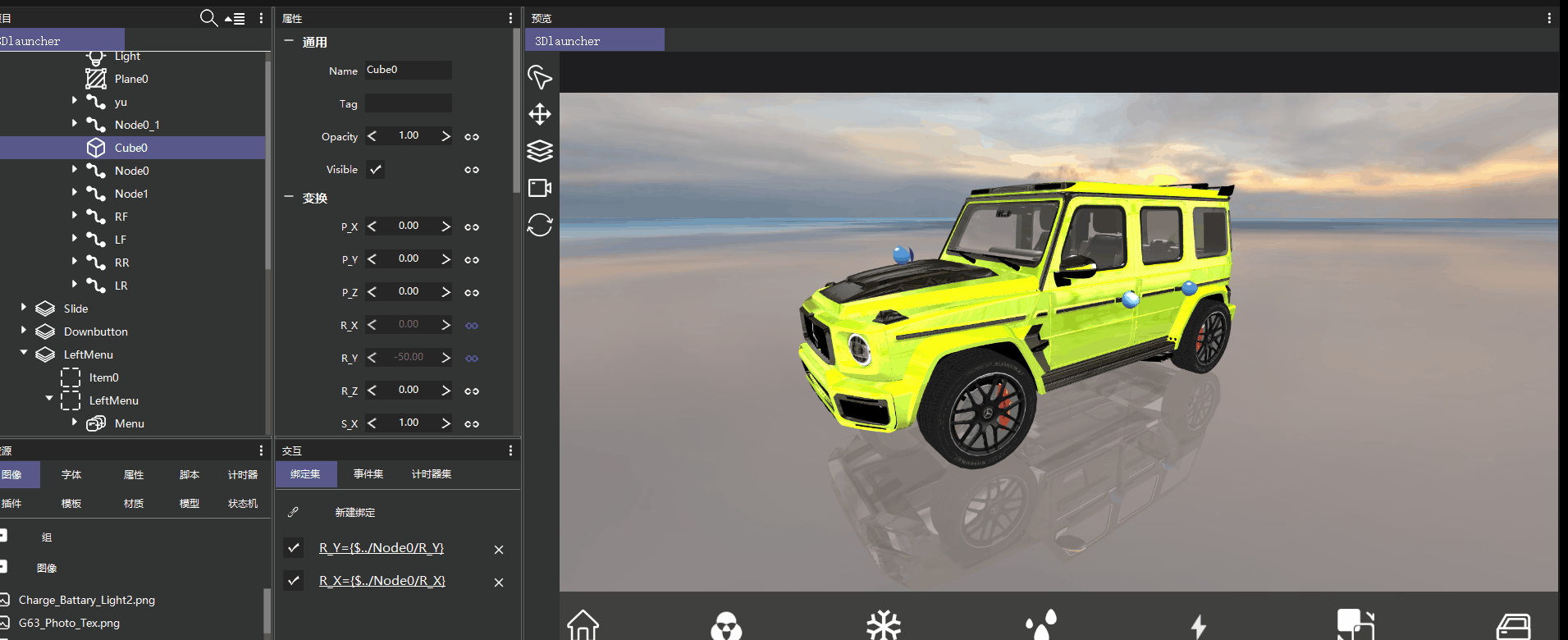This screenshot has width=1568, height=640.
Task: Toggle the Visible checkbox
Action: point(375,170)
